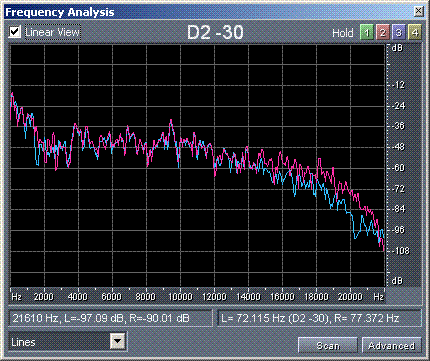This screenshot has width=430, height=361.
Task: Click the yellow Hold 4 button
Action: (415, 33)
